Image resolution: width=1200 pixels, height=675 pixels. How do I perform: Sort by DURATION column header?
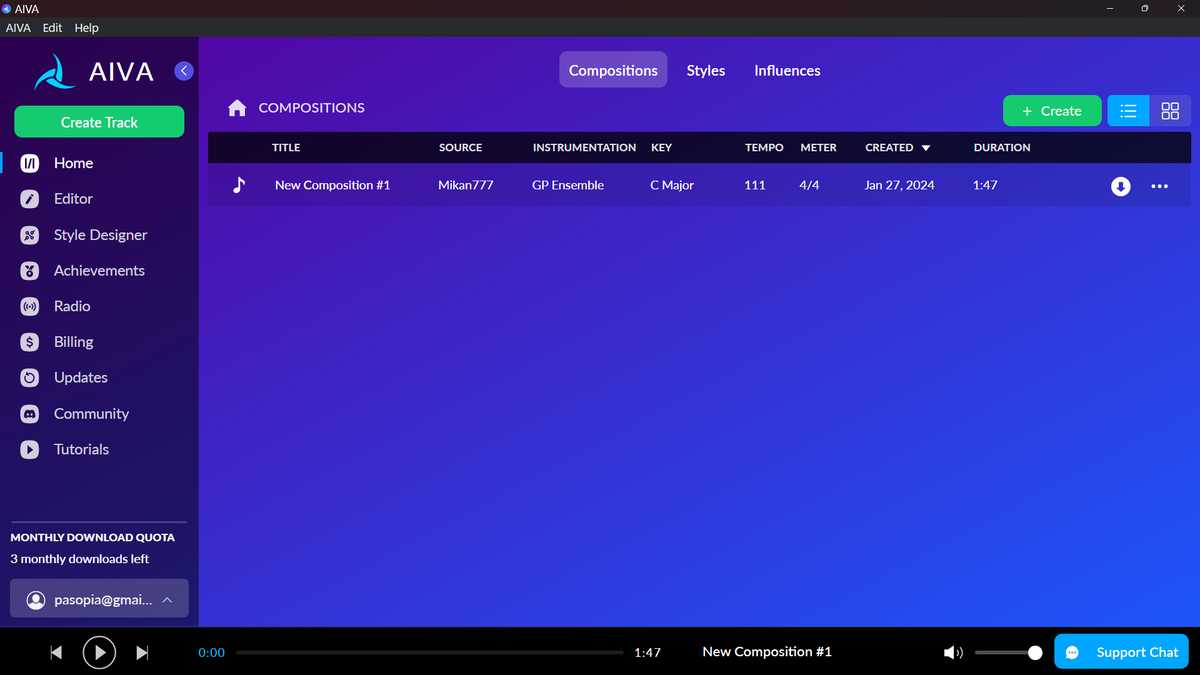[x=1002, y=148]
